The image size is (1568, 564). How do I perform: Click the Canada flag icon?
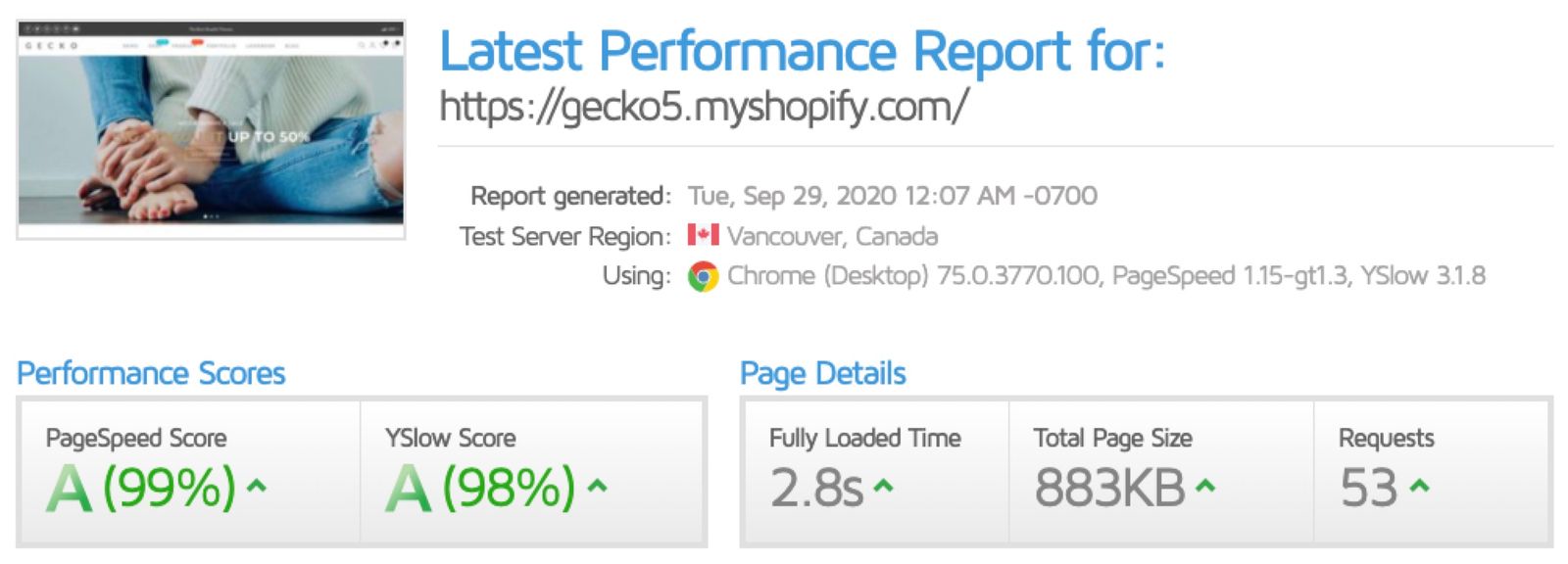coord(703,235)
